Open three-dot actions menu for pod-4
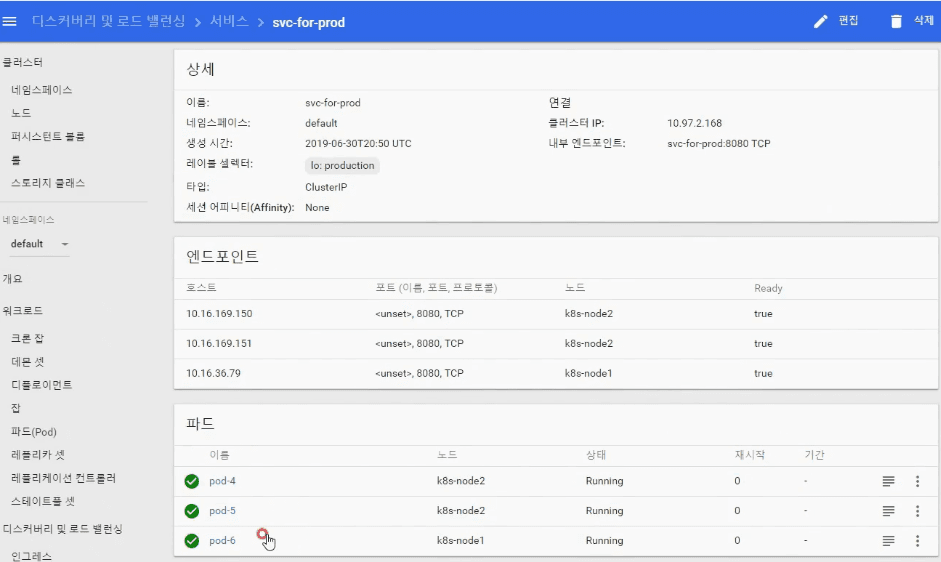Viewport: 941px width, 562px height. [x=917, y=481]
